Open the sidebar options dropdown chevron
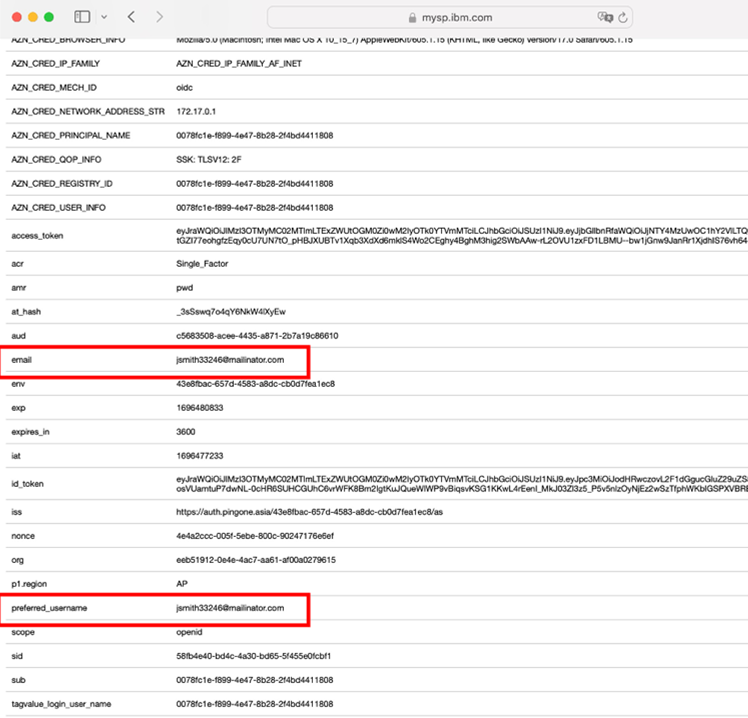 [x=104, y=17]
